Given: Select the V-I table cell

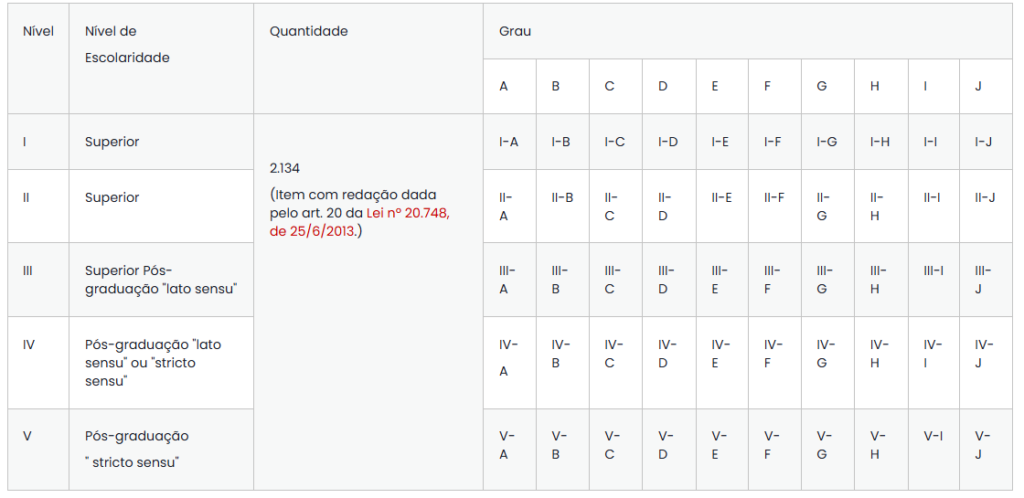Looking at the screenshot, I should click(933, 436).
